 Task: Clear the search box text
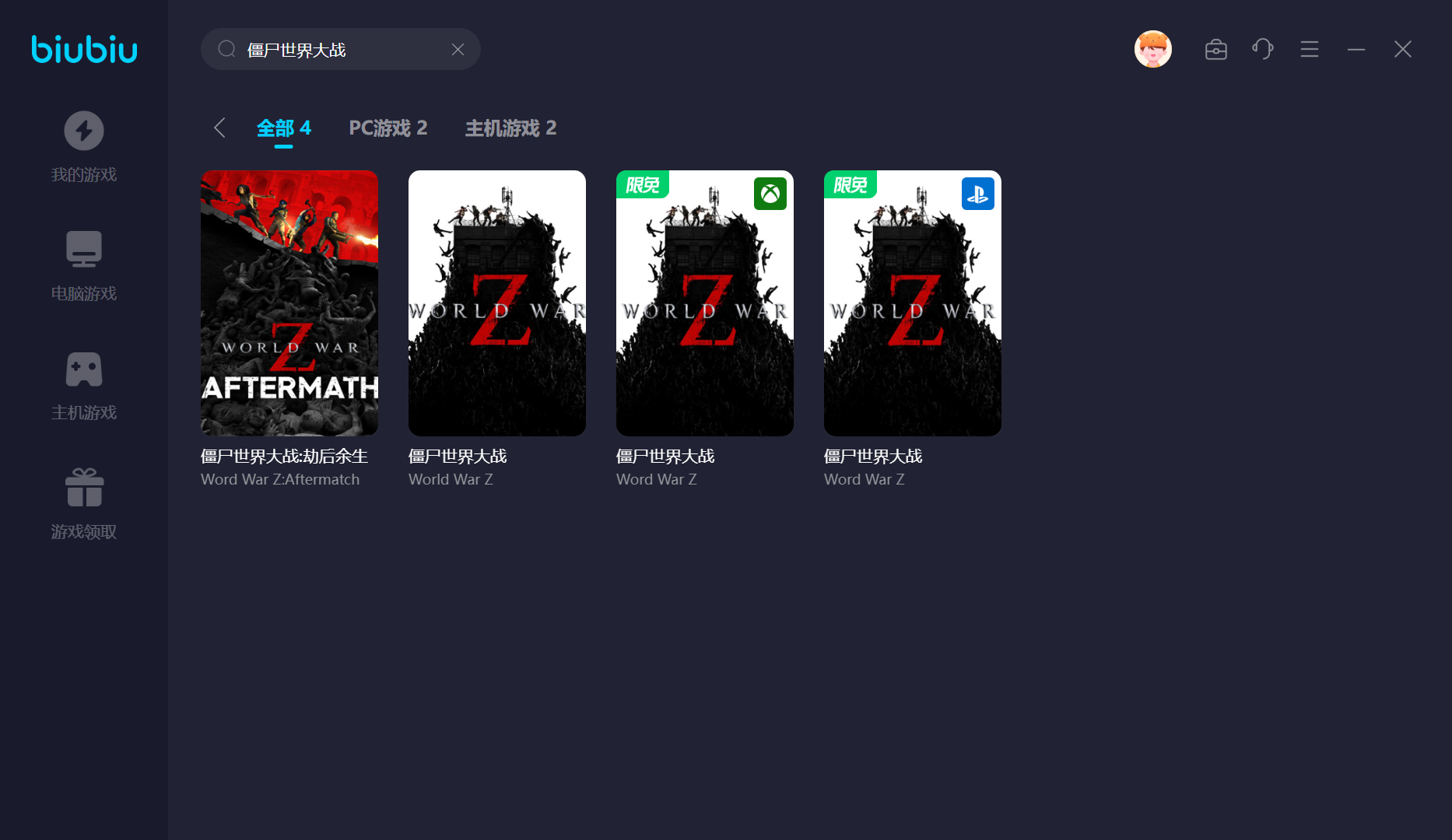458,49
